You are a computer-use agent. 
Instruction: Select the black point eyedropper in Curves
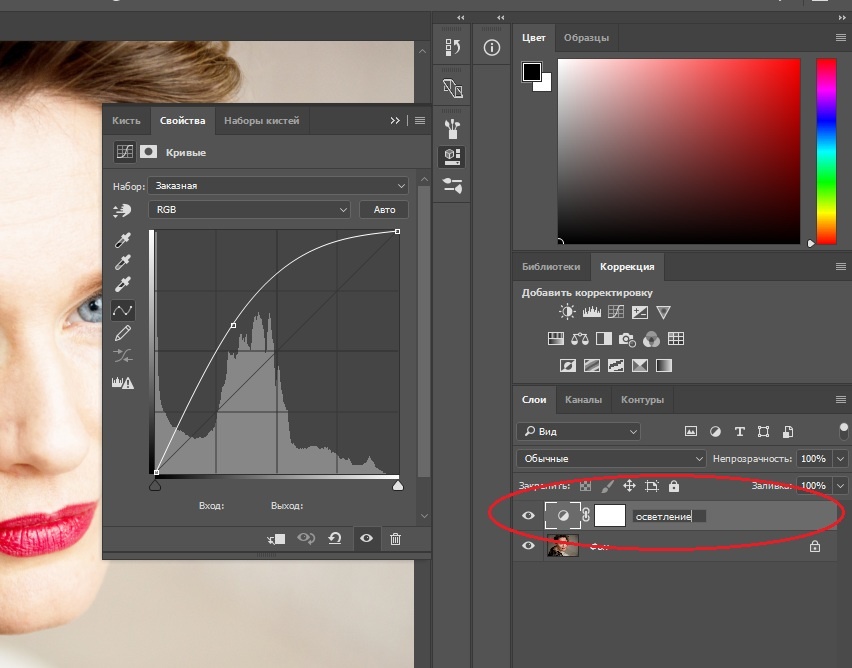click(x=123, y=239)
